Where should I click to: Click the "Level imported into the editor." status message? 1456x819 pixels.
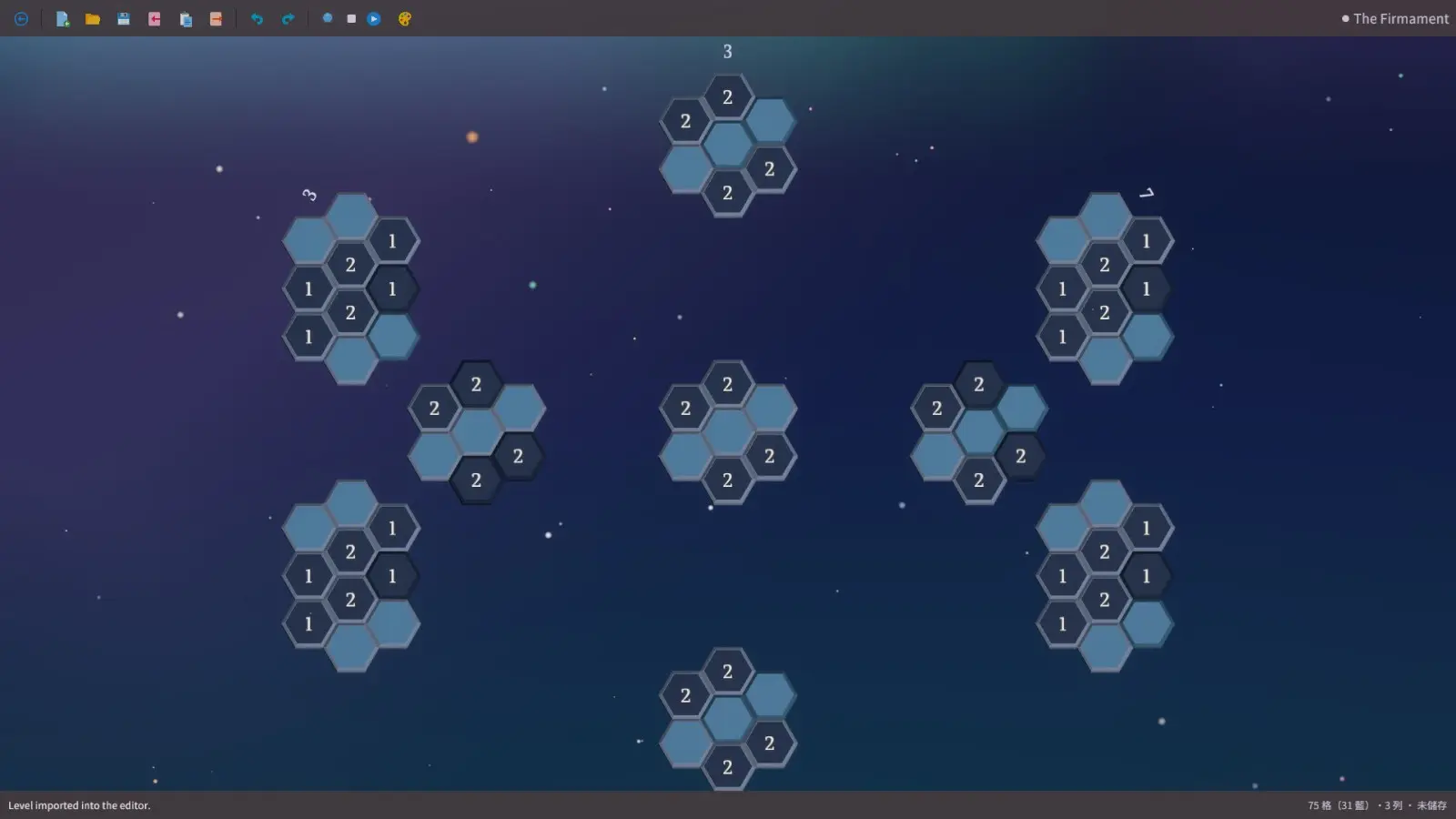click(x=79, y=805)
